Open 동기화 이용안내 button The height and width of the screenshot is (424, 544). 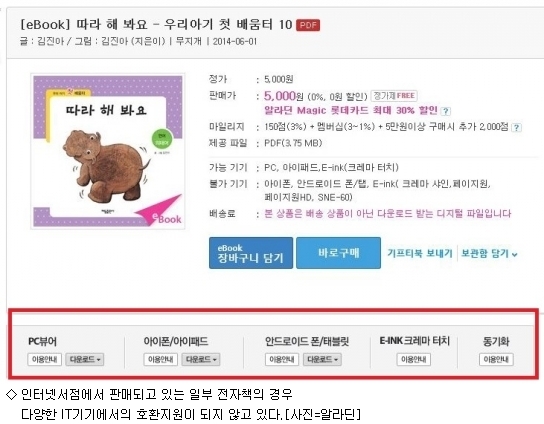496,359
